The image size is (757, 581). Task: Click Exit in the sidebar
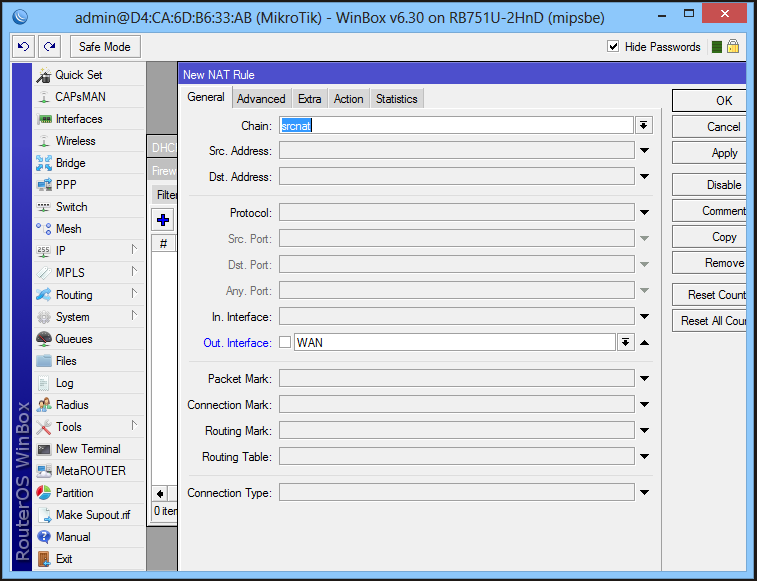click(x=89, y=559)
